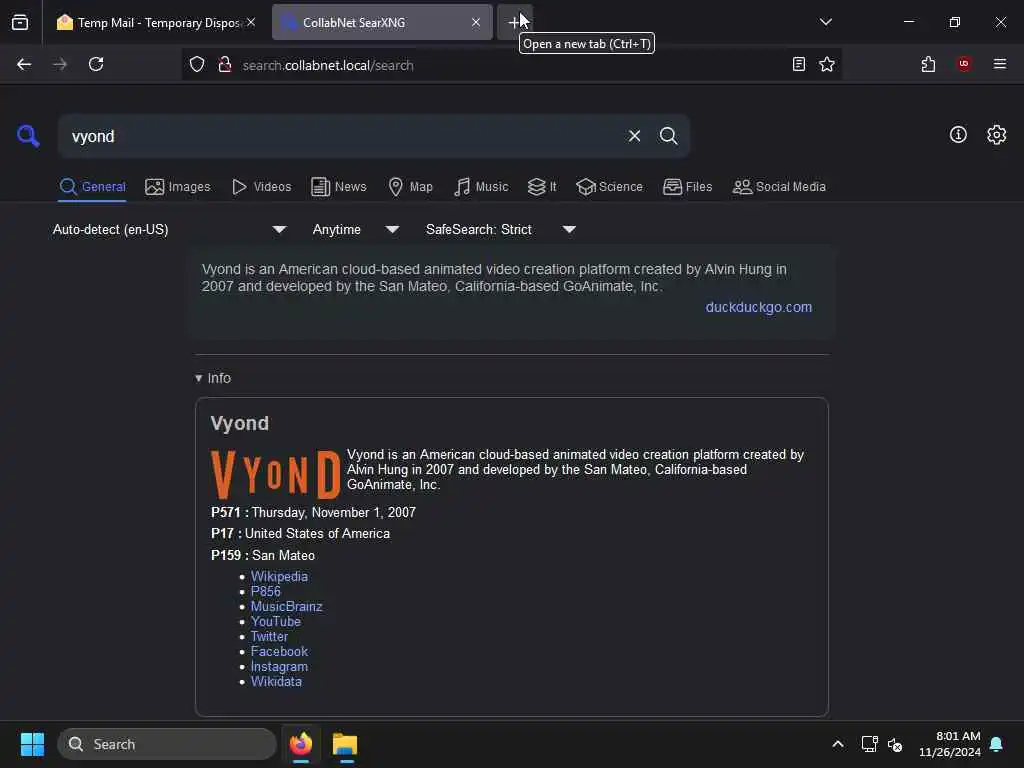Open the MusicBrainz link
This screenshot has height=768, width=1024.
click(287, 606)
